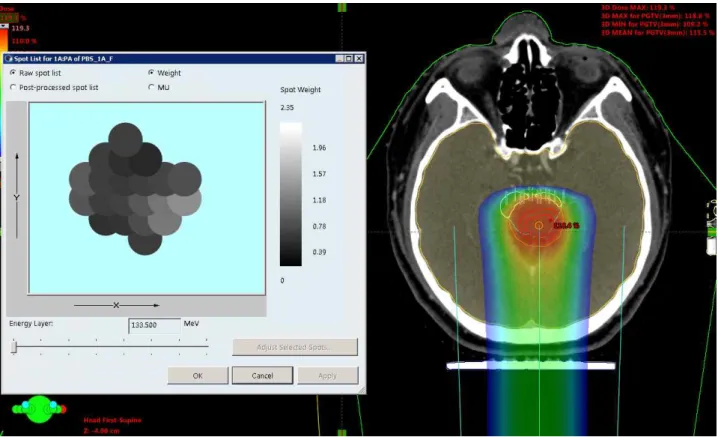This screenshot has width=718, height=437.
Task: Click the dose color scale at top left
Action: click(x=4, y=40)
